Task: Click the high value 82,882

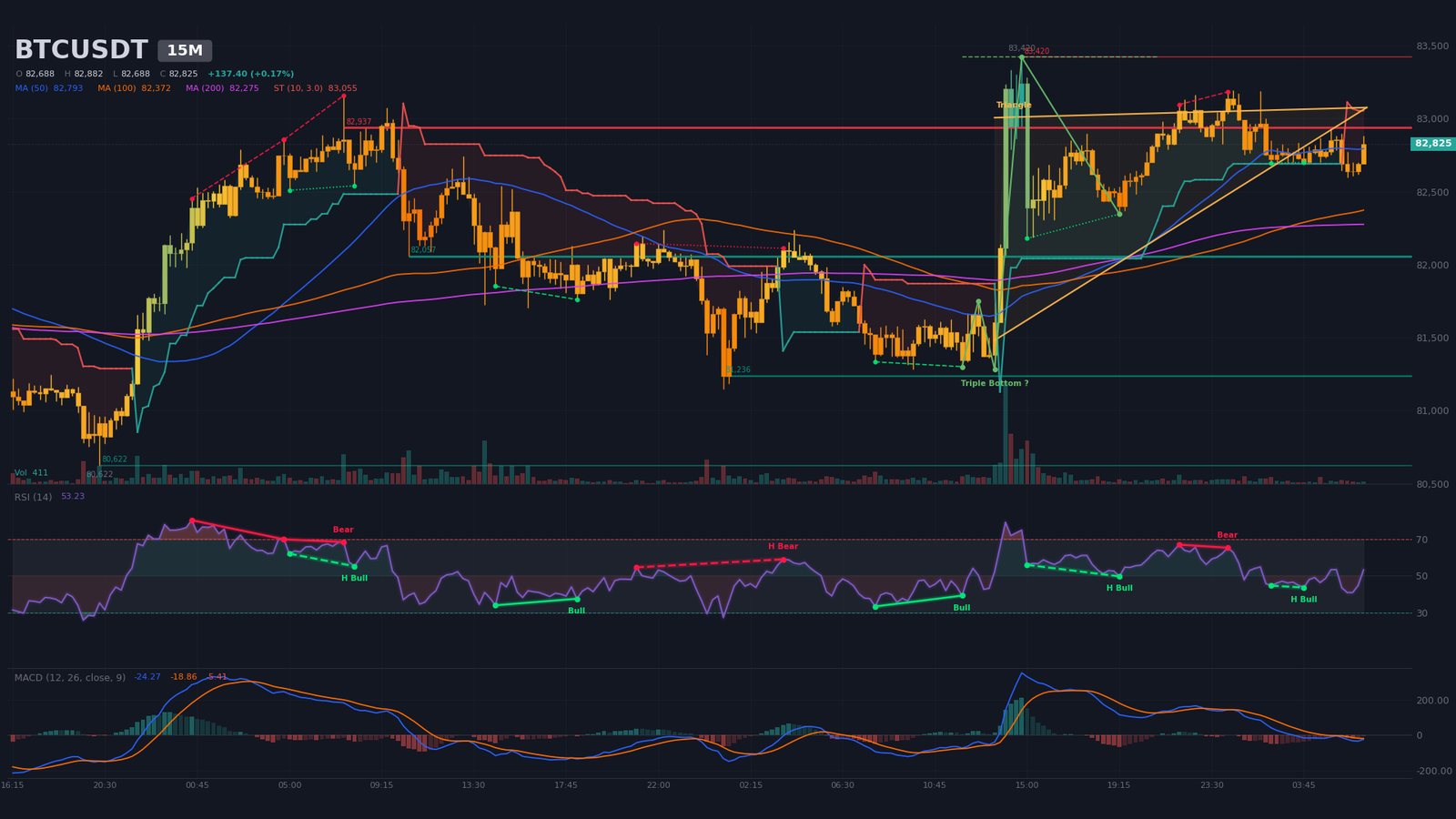Action: (x=88, y=74)
